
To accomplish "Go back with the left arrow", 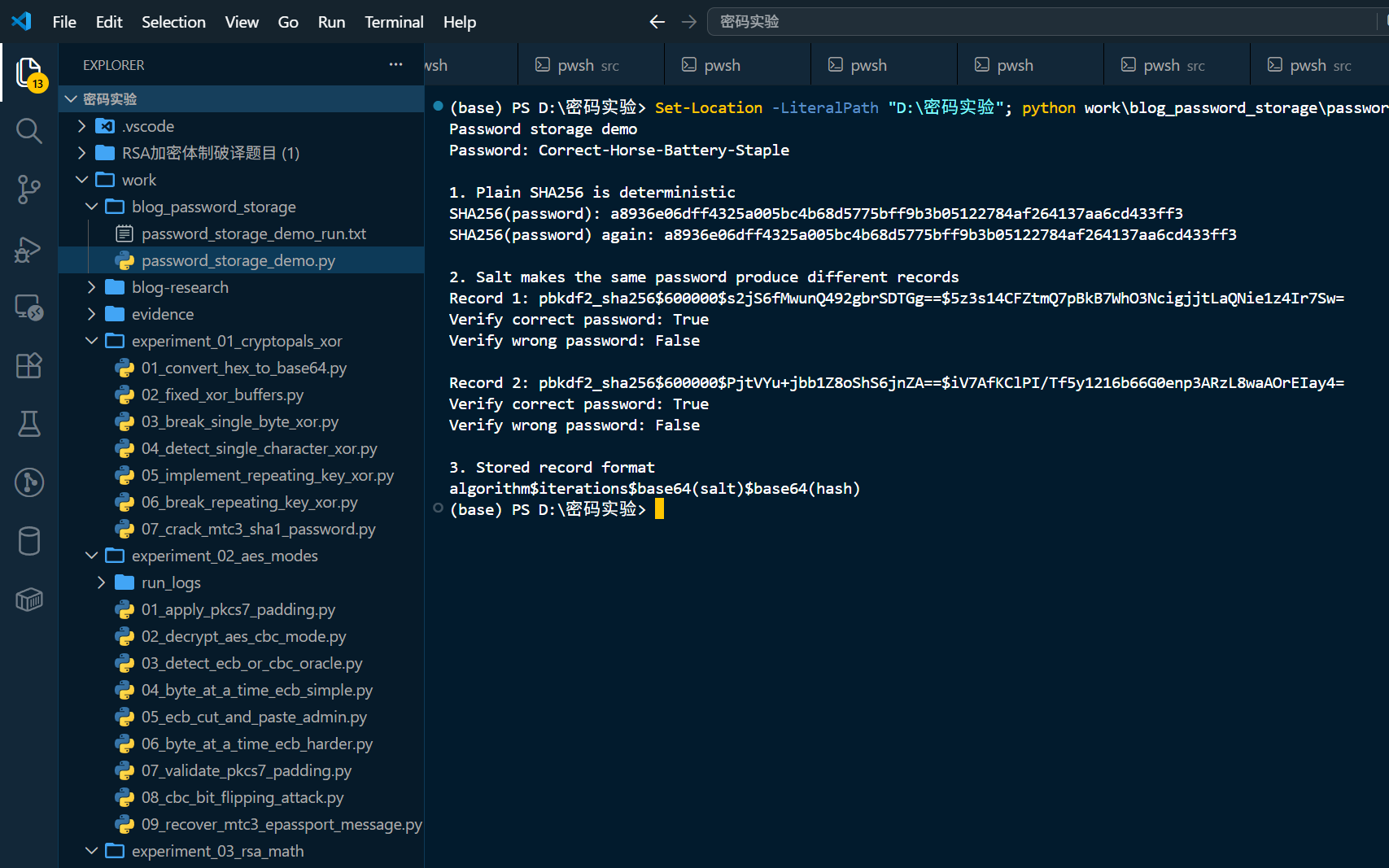I will 657,22.
